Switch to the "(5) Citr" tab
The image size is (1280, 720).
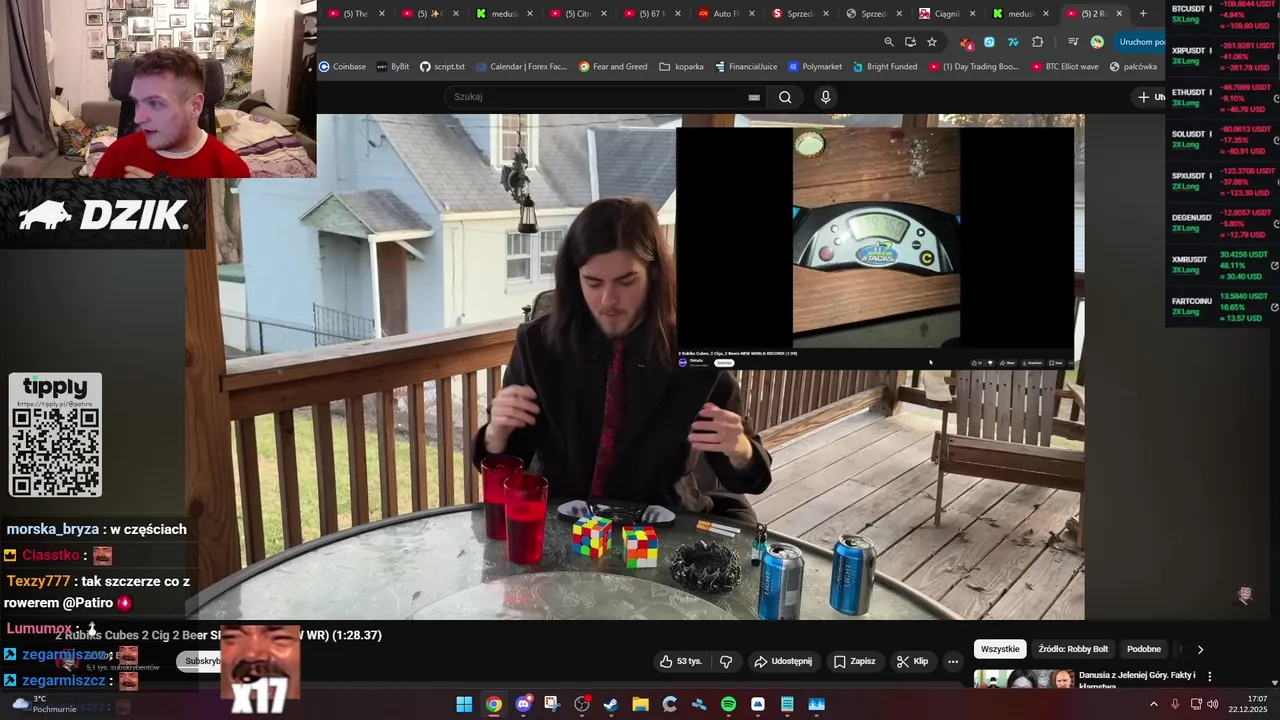point(578,14)
